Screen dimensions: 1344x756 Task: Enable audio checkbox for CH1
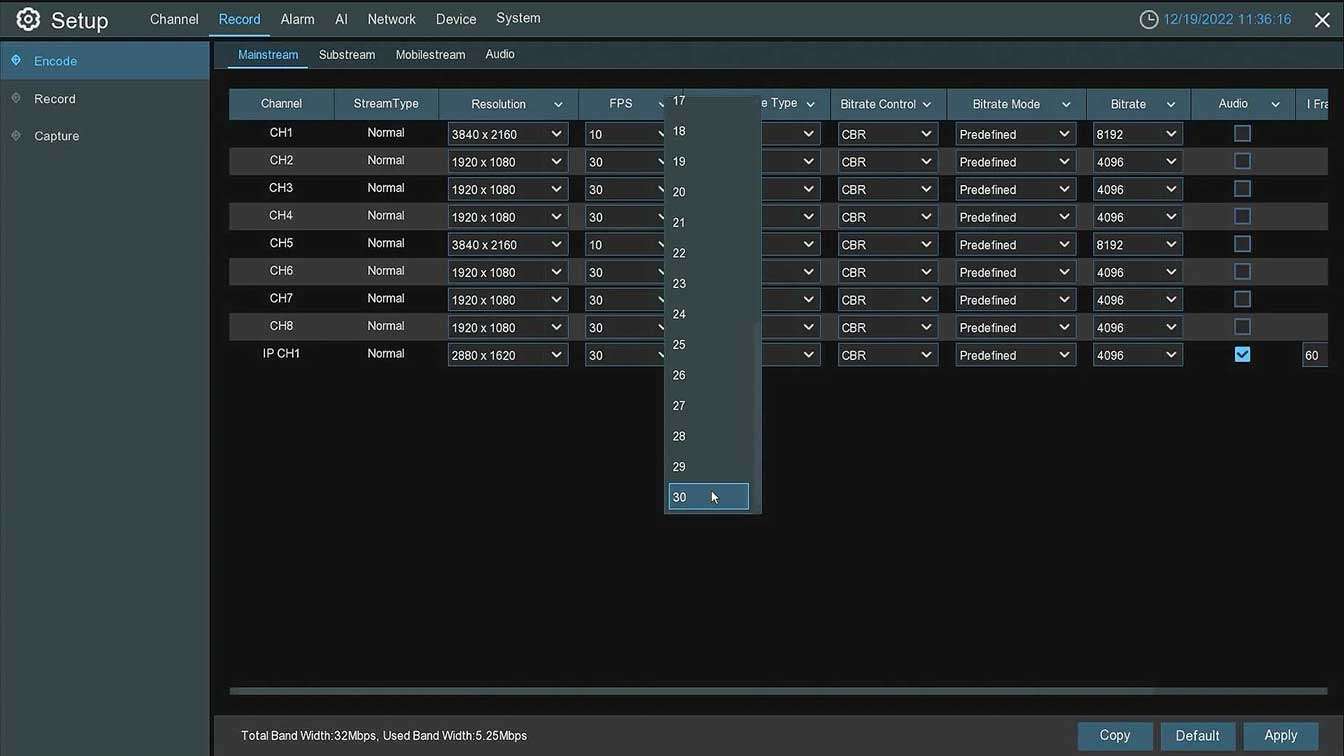[x=1242, y=133]
